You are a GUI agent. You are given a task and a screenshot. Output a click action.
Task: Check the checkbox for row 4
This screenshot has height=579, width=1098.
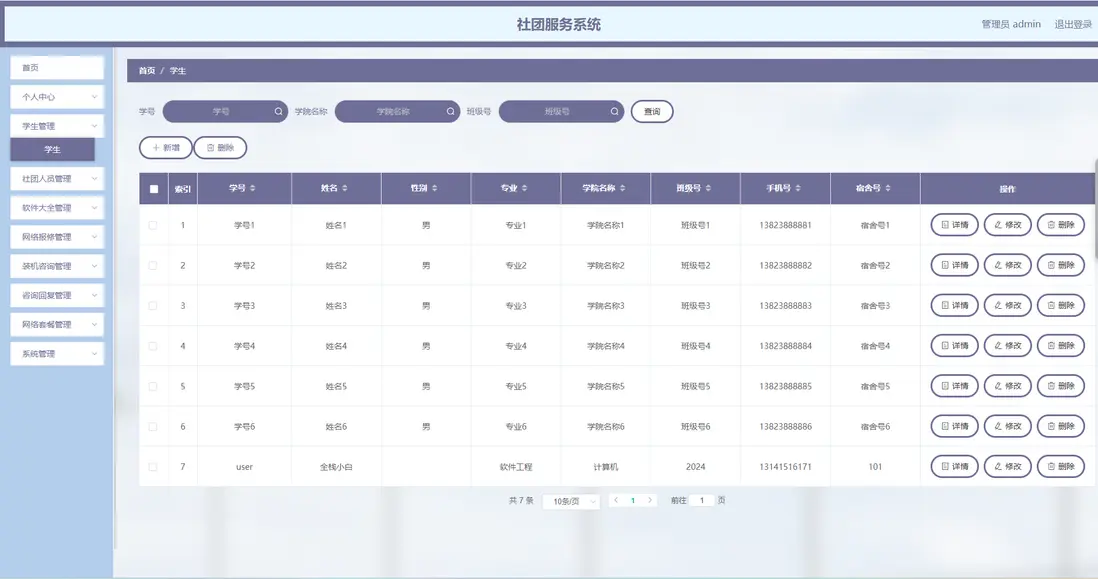[153, 346]
